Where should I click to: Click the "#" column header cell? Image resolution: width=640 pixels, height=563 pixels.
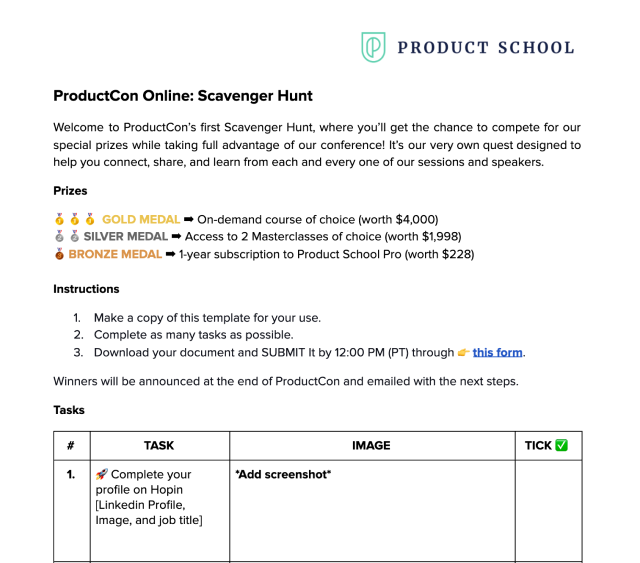[x=71, y=446]
